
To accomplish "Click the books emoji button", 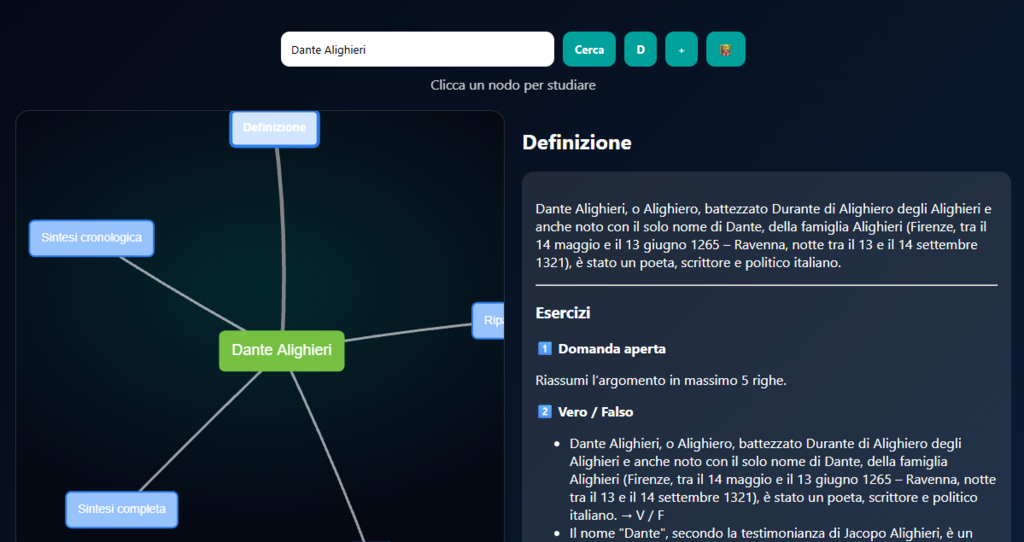I will (725, 49).
